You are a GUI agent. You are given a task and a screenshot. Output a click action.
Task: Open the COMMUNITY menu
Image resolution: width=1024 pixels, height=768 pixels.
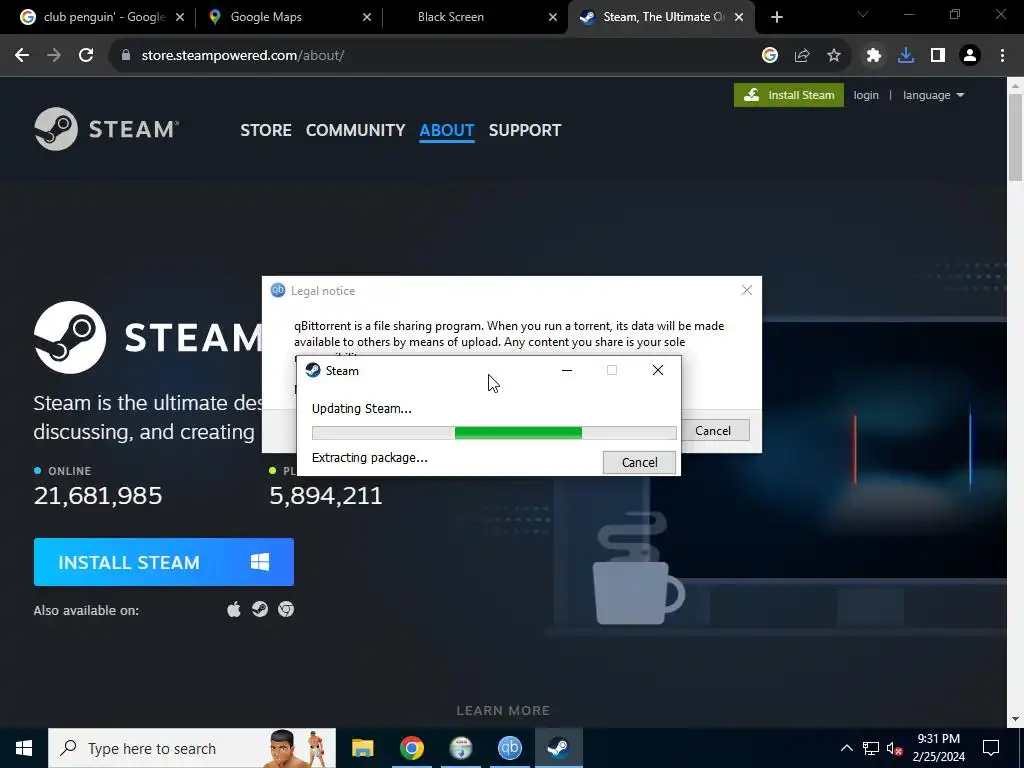point(355,130)
